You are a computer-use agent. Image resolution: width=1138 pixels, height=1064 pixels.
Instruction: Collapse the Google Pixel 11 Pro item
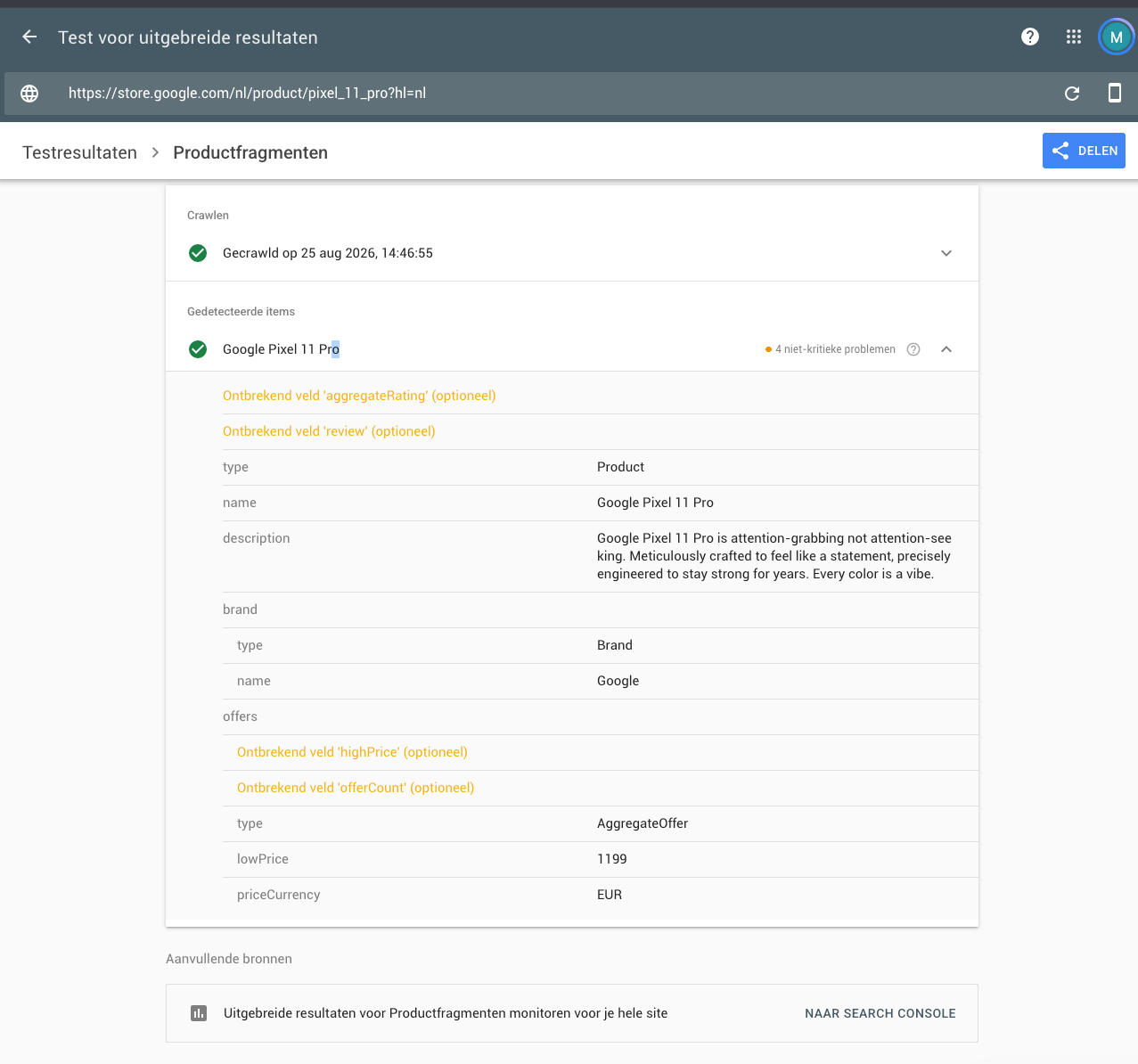(x=946, y=349)
